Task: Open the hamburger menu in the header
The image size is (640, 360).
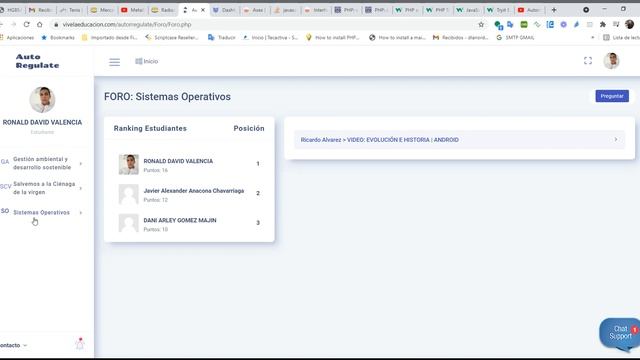Action: pos(114,62)
